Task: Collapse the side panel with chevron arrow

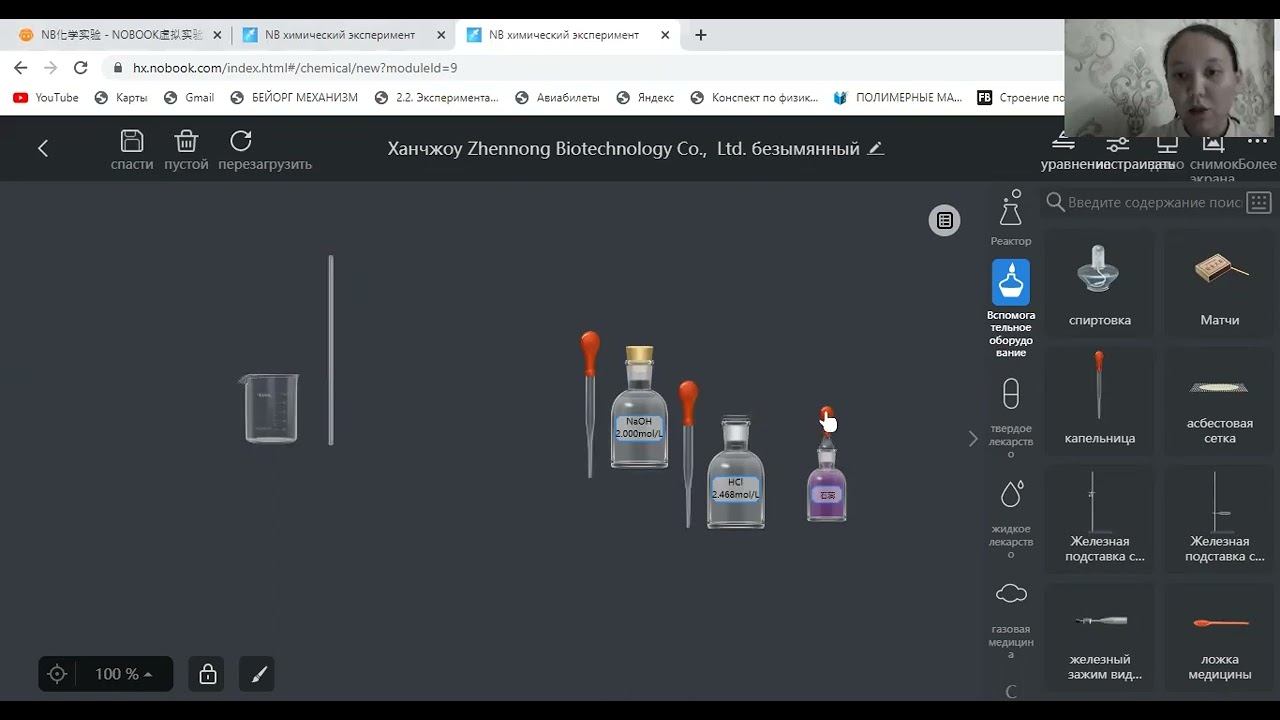Action: pos(973,438)
